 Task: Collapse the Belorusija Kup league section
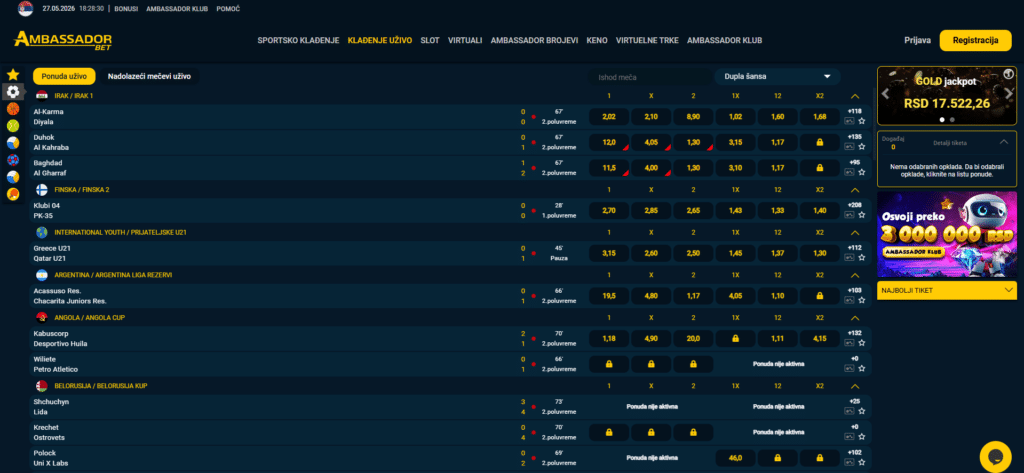[x=855, y=386]
